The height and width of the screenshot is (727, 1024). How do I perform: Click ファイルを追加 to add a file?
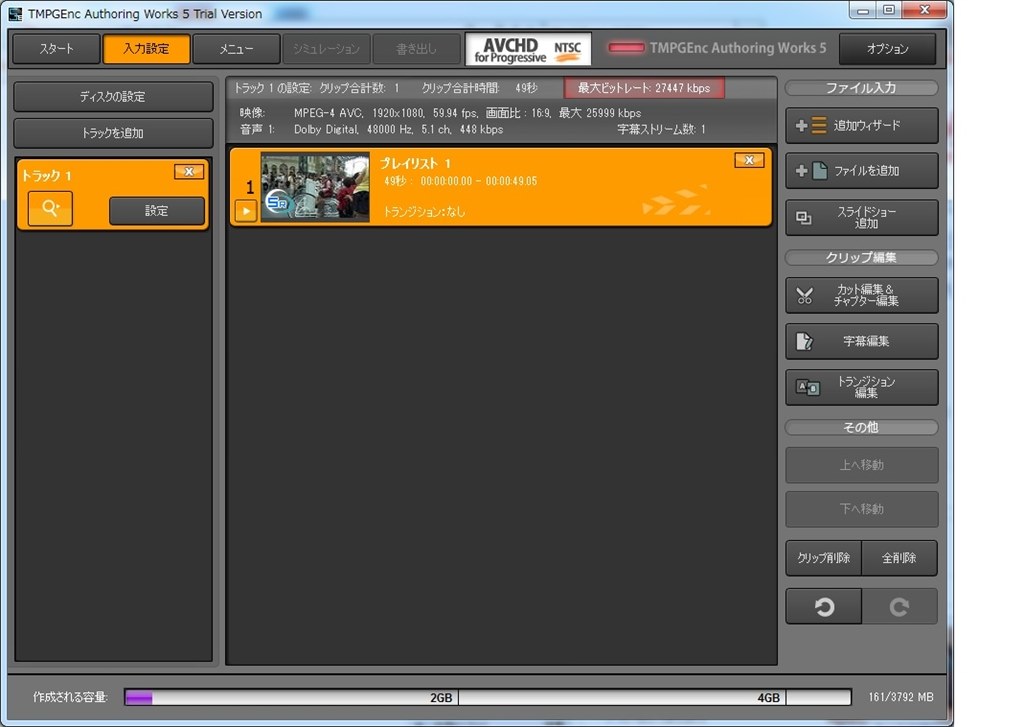tap(861, 170)
